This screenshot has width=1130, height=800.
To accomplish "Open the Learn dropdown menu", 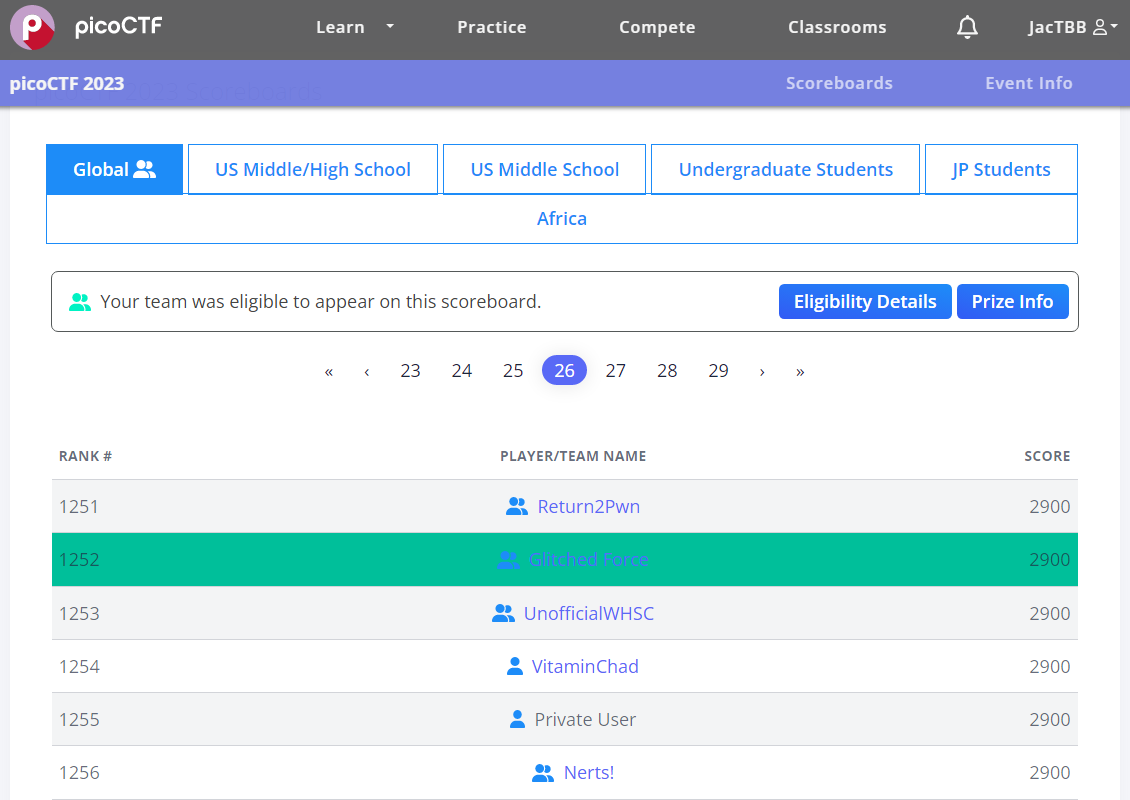I will pyautogui.click(x=355, y=27).
